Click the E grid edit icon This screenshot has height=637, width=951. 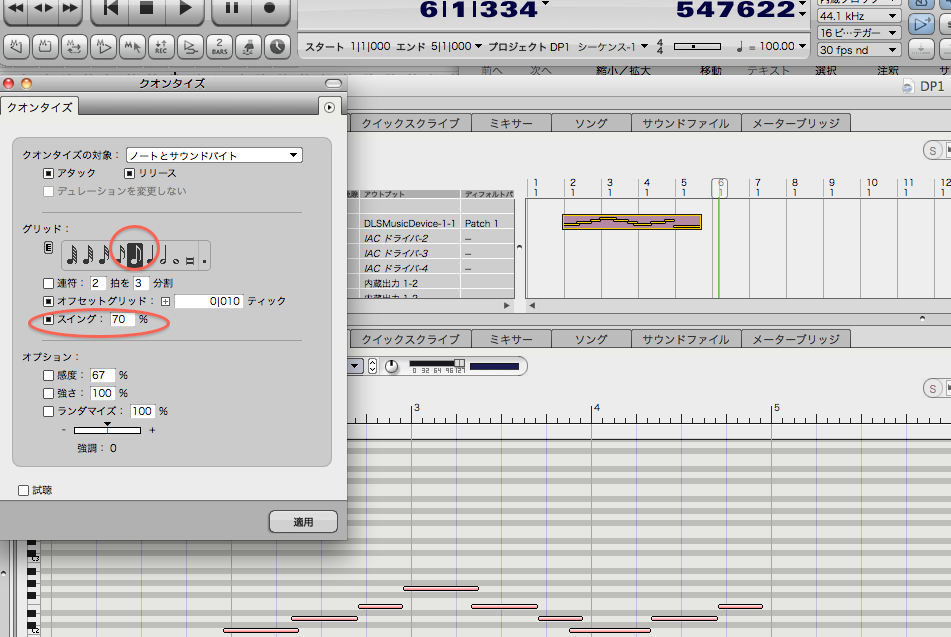pos(49,247)
